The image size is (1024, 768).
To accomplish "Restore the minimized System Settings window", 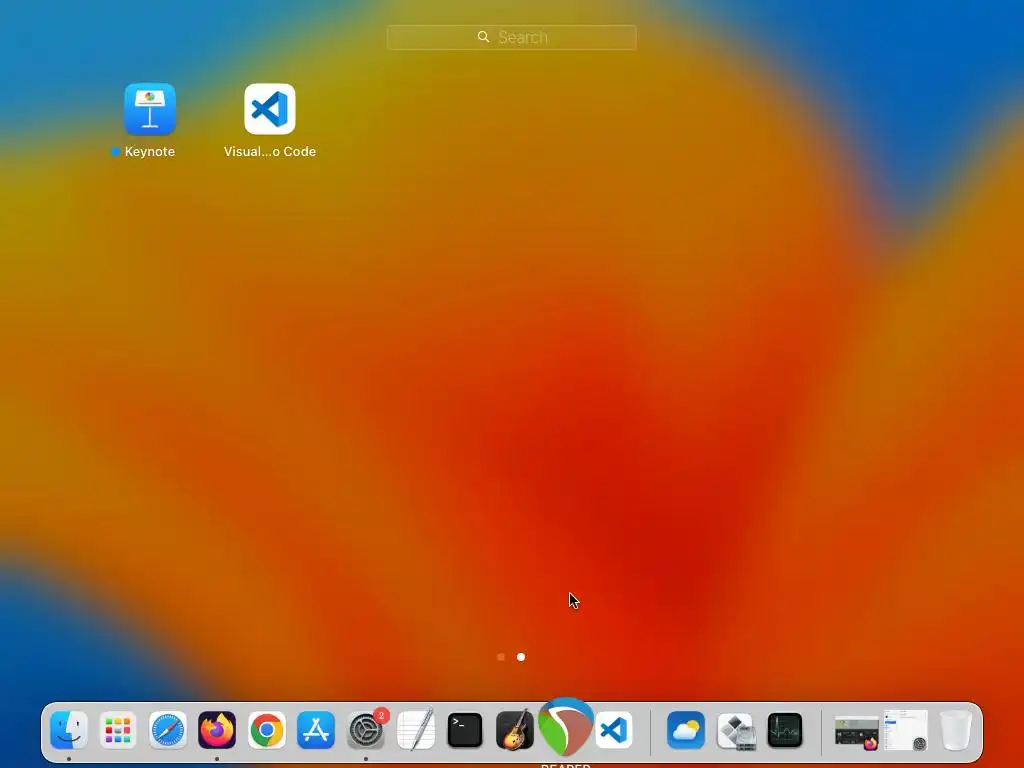I will click(906, 730).
